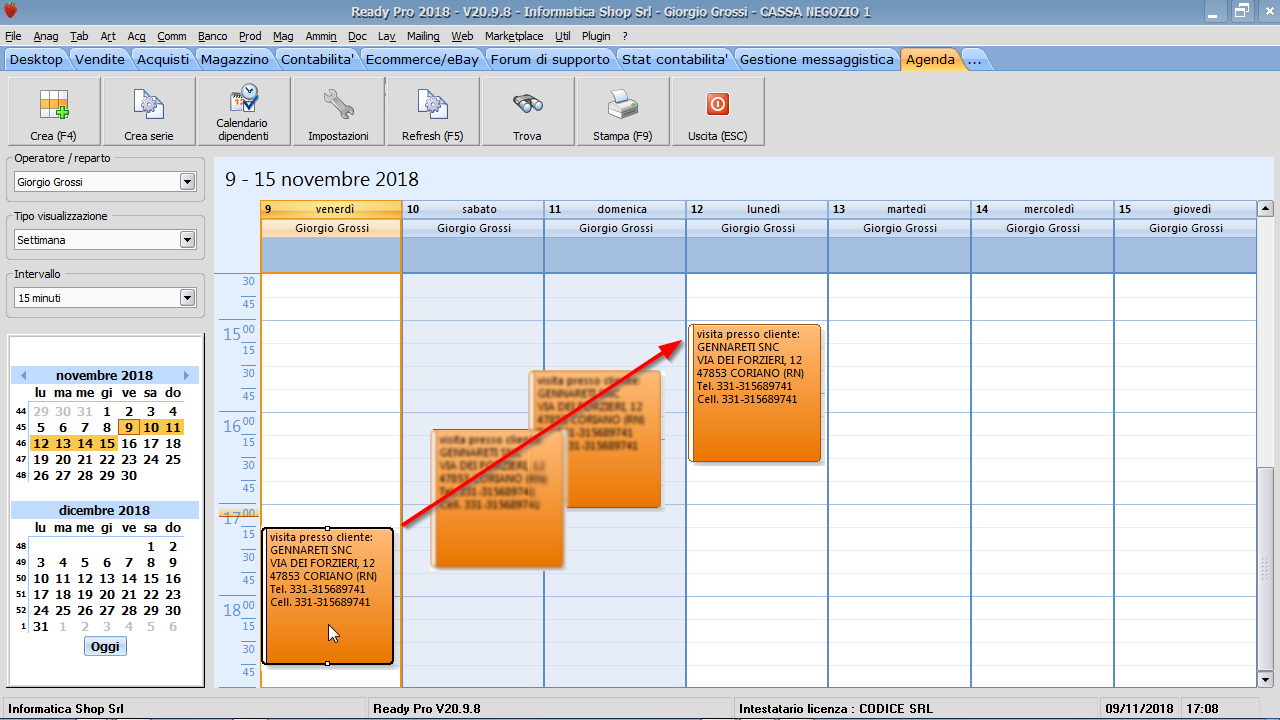Open Impostazioni wrench icon
1280x720 pixels.
(338, 112)
